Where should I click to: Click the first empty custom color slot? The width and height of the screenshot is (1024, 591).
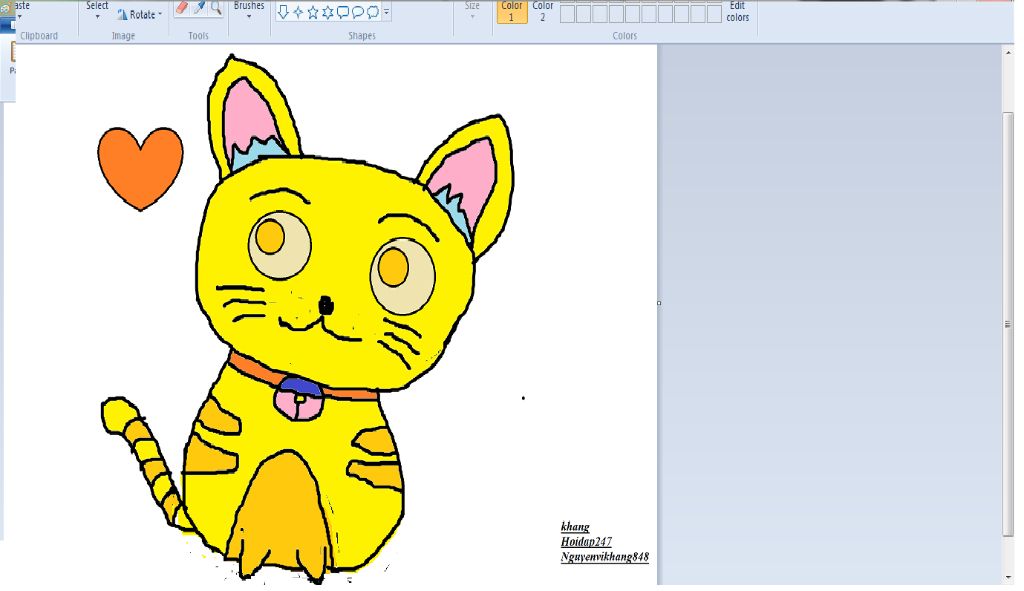click(568, 14)
